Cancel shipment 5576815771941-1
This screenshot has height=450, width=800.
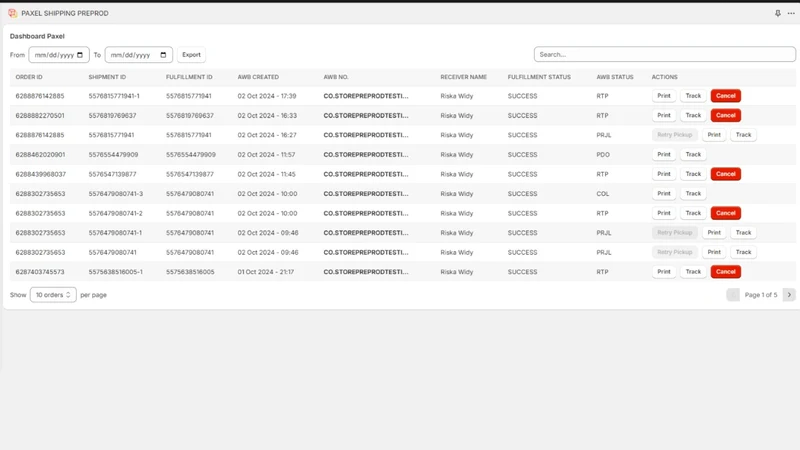726,96
